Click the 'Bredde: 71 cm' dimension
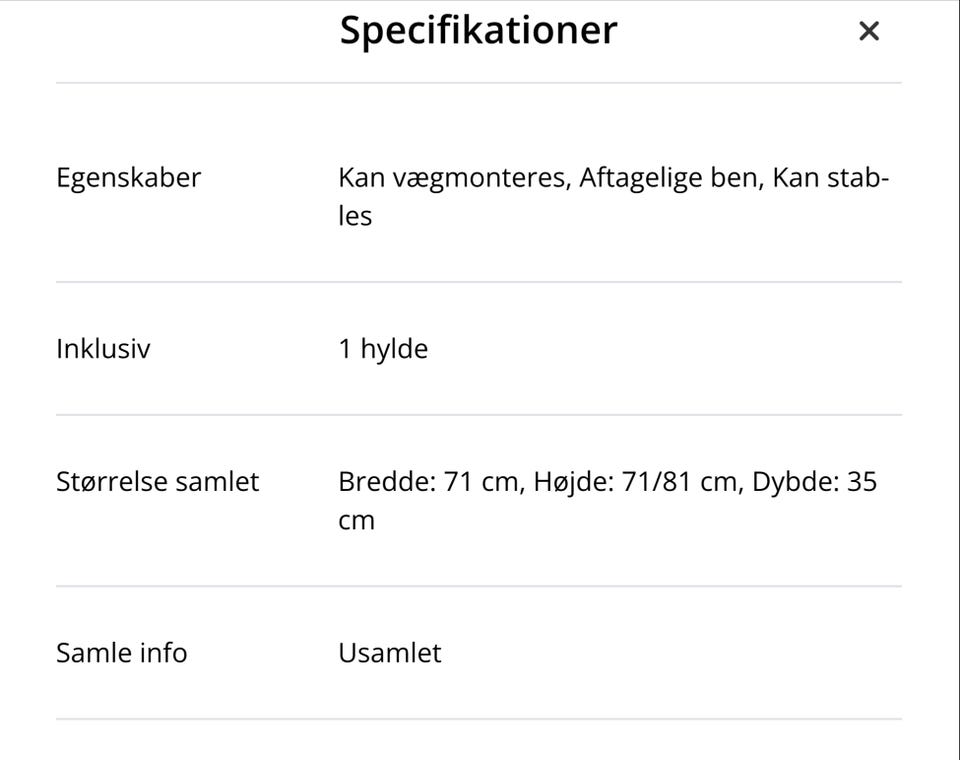960x760 pixels. pyautogui.click(x=428, y=482)
